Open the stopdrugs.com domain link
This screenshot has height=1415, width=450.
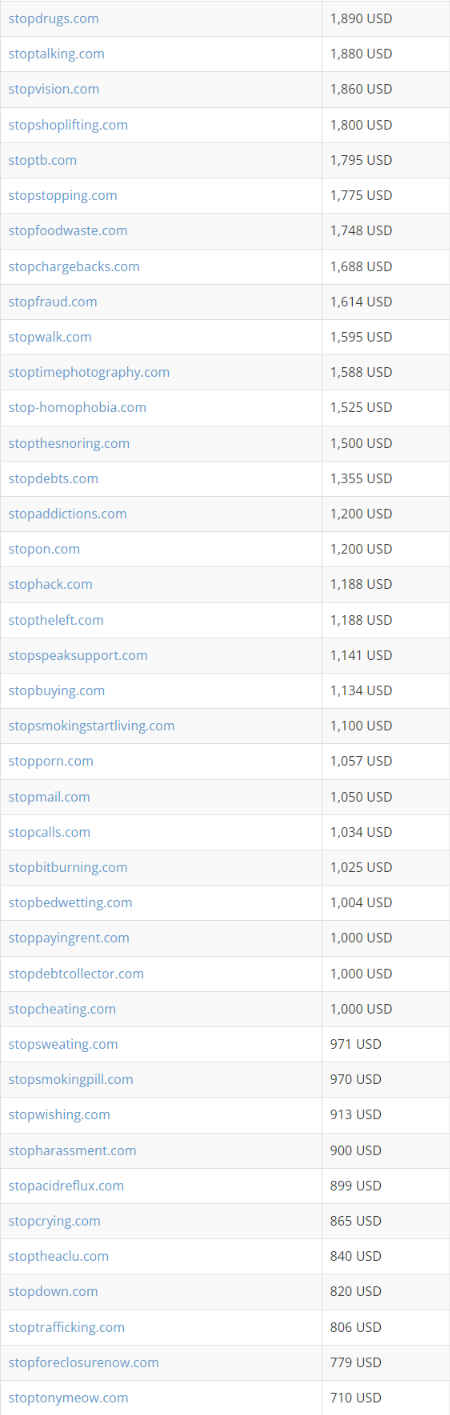[53, 19]
